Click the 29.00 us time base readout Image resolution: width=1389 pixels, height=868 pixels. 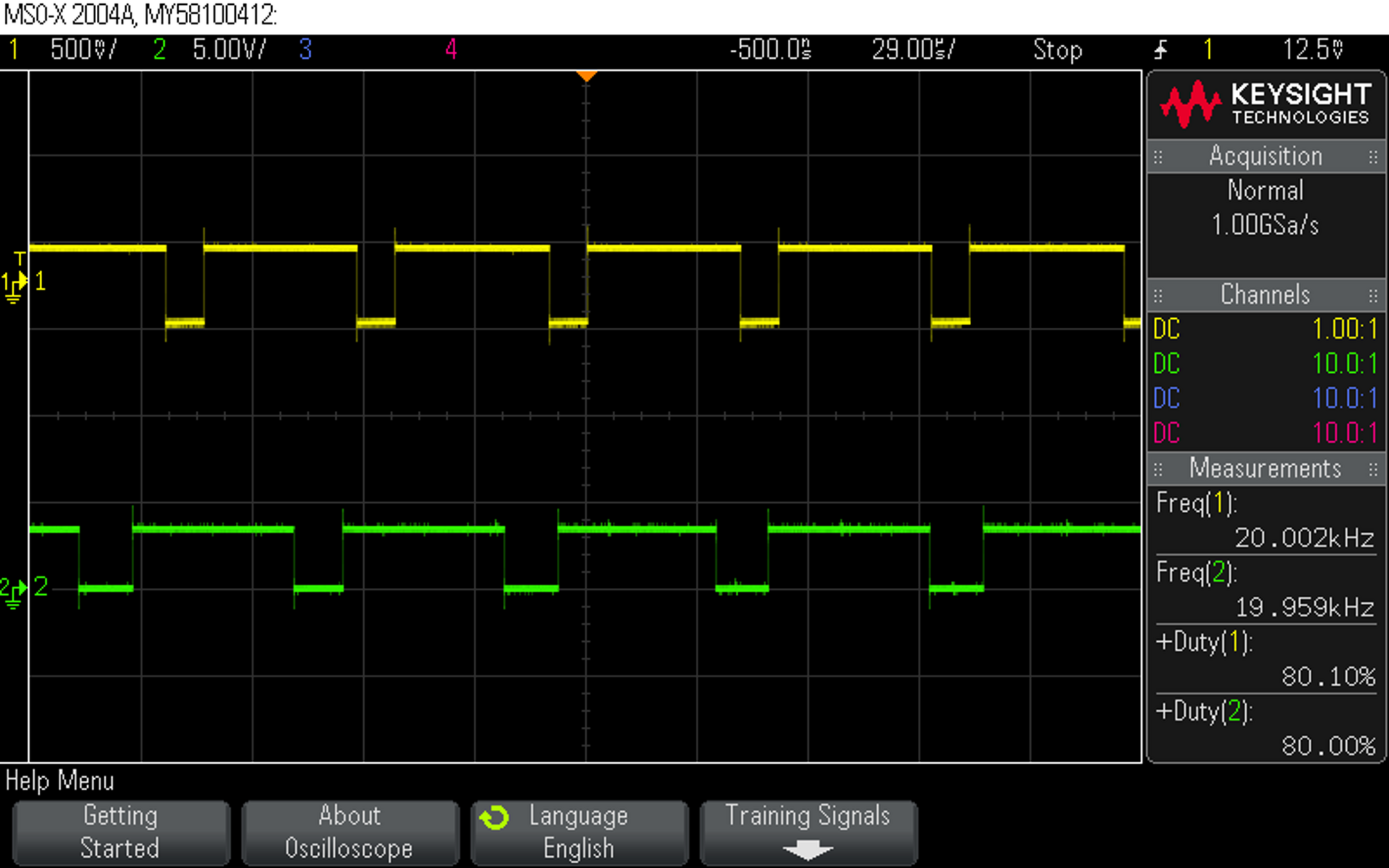coord(912,50)
